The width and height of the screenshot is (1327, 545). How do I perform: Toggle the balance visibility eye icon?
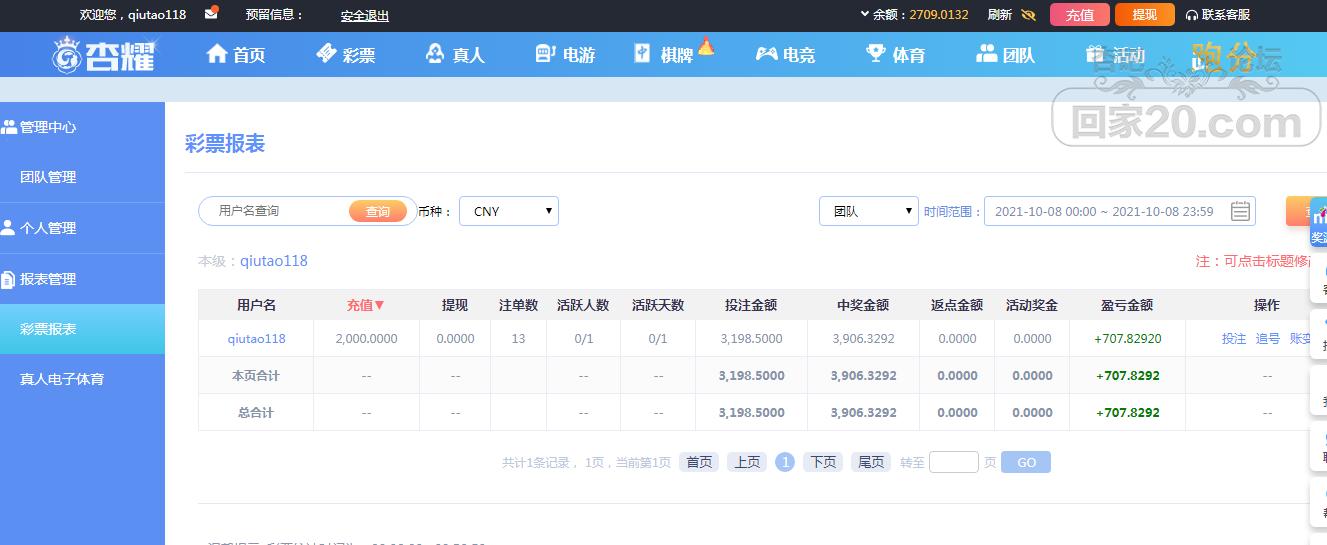click(1028, 15)
